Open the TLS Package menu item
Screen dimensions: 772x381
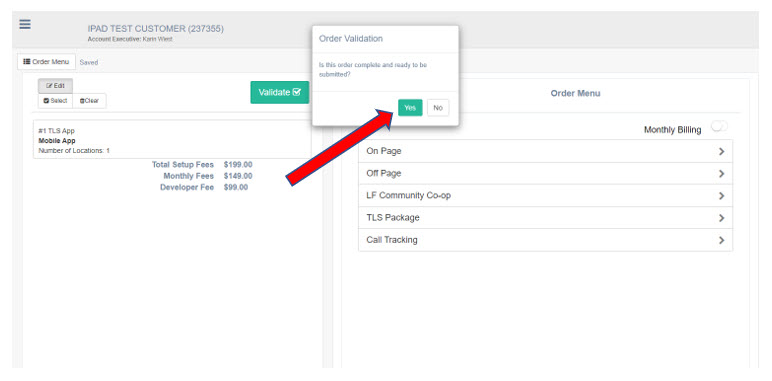point(546,218)
